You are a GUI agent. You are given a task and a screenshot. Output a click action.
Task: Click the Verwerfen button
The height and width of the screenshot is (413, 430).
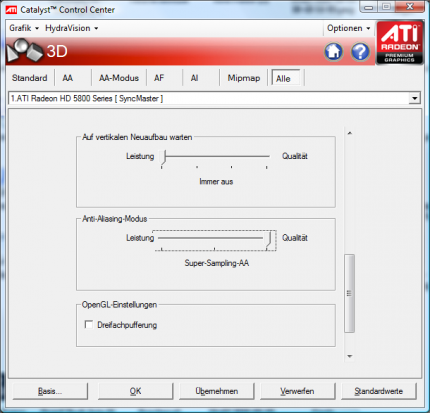297,391
